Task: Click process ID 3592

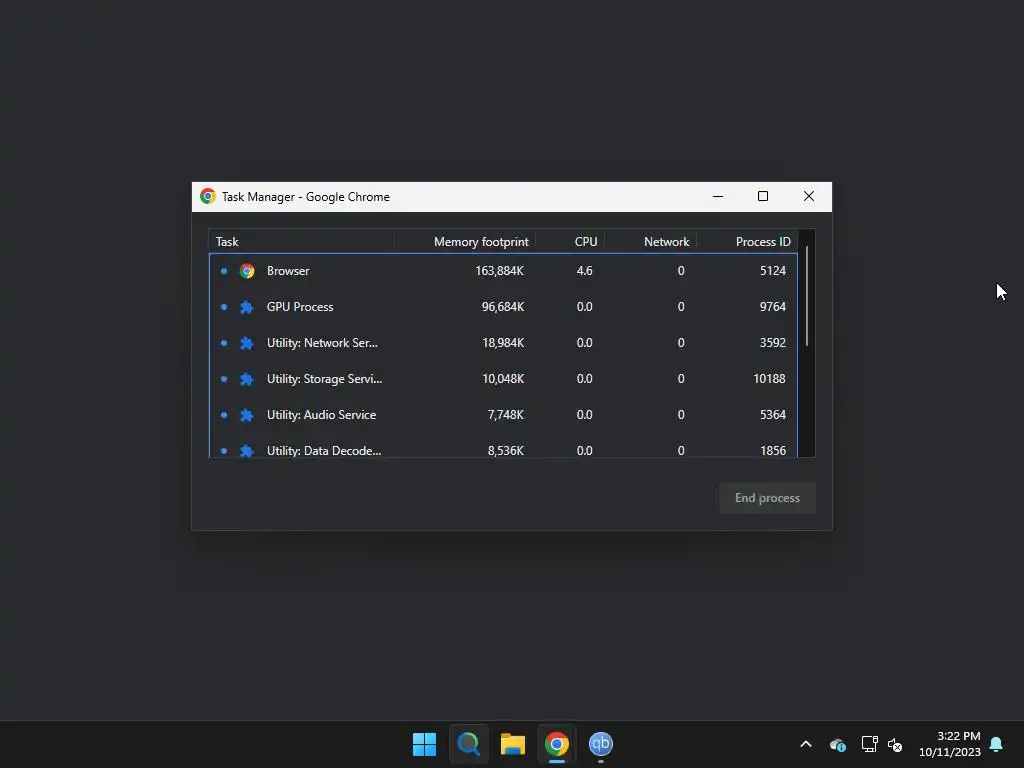Action: tap(773, 343)
